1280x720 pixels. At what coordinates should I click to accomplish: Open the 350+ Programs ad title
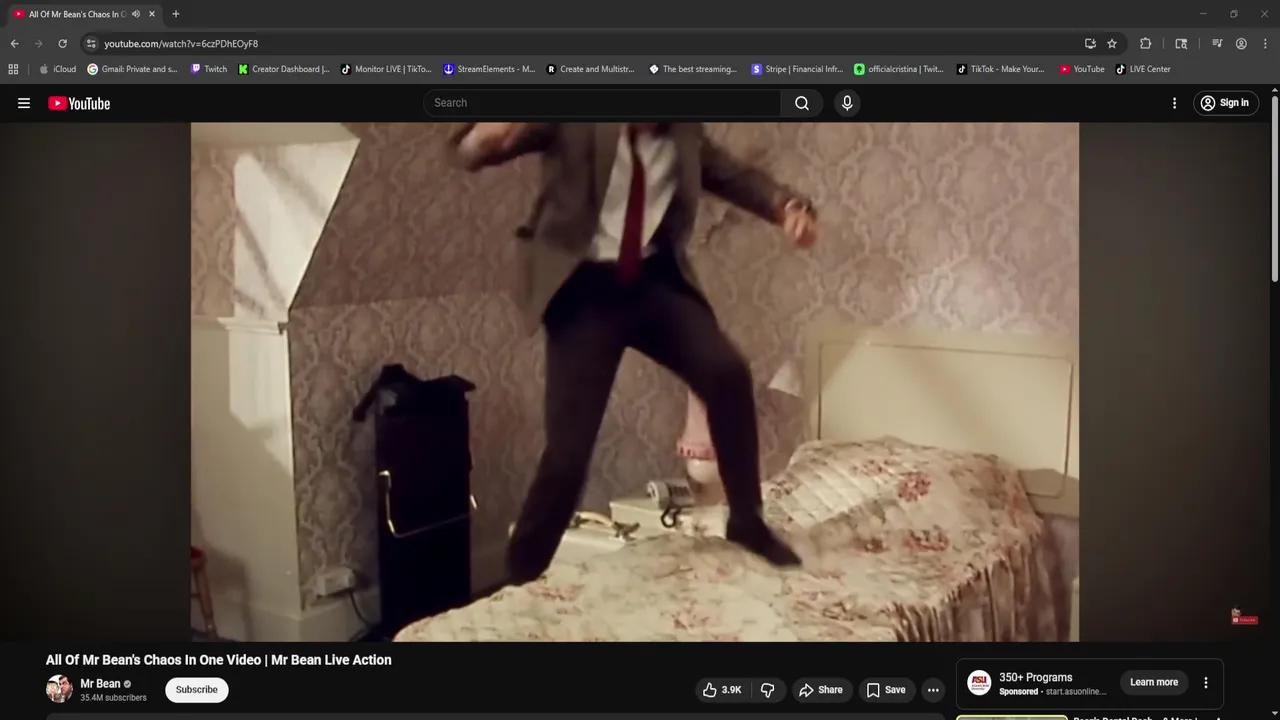tap(1035, 677)
